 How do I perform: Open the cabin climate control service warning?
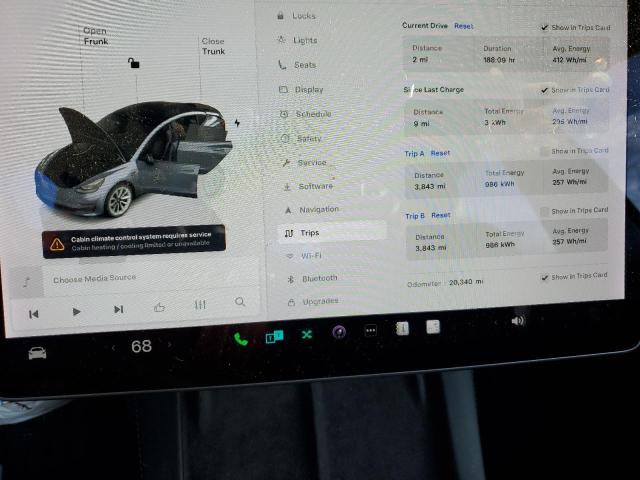134,242
